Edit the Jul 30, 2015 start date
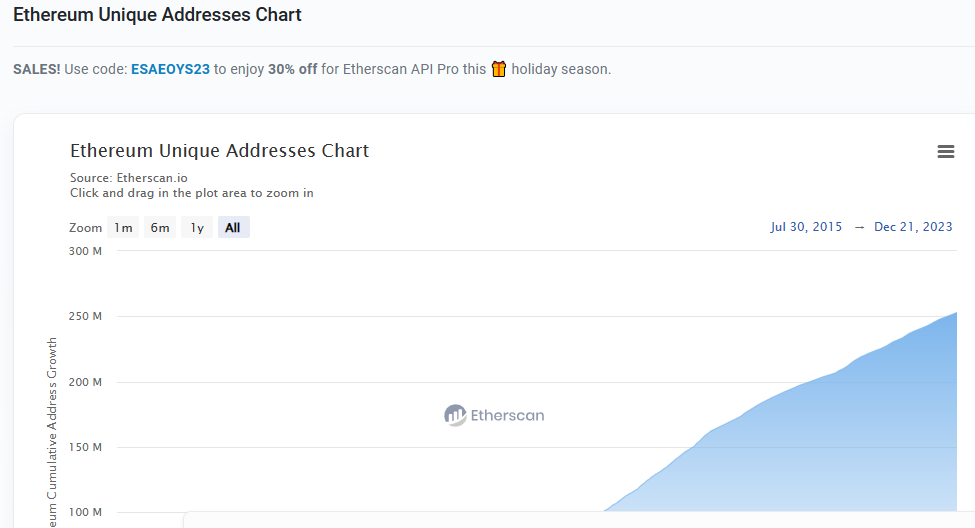975x528 pixels. (806, 227)
